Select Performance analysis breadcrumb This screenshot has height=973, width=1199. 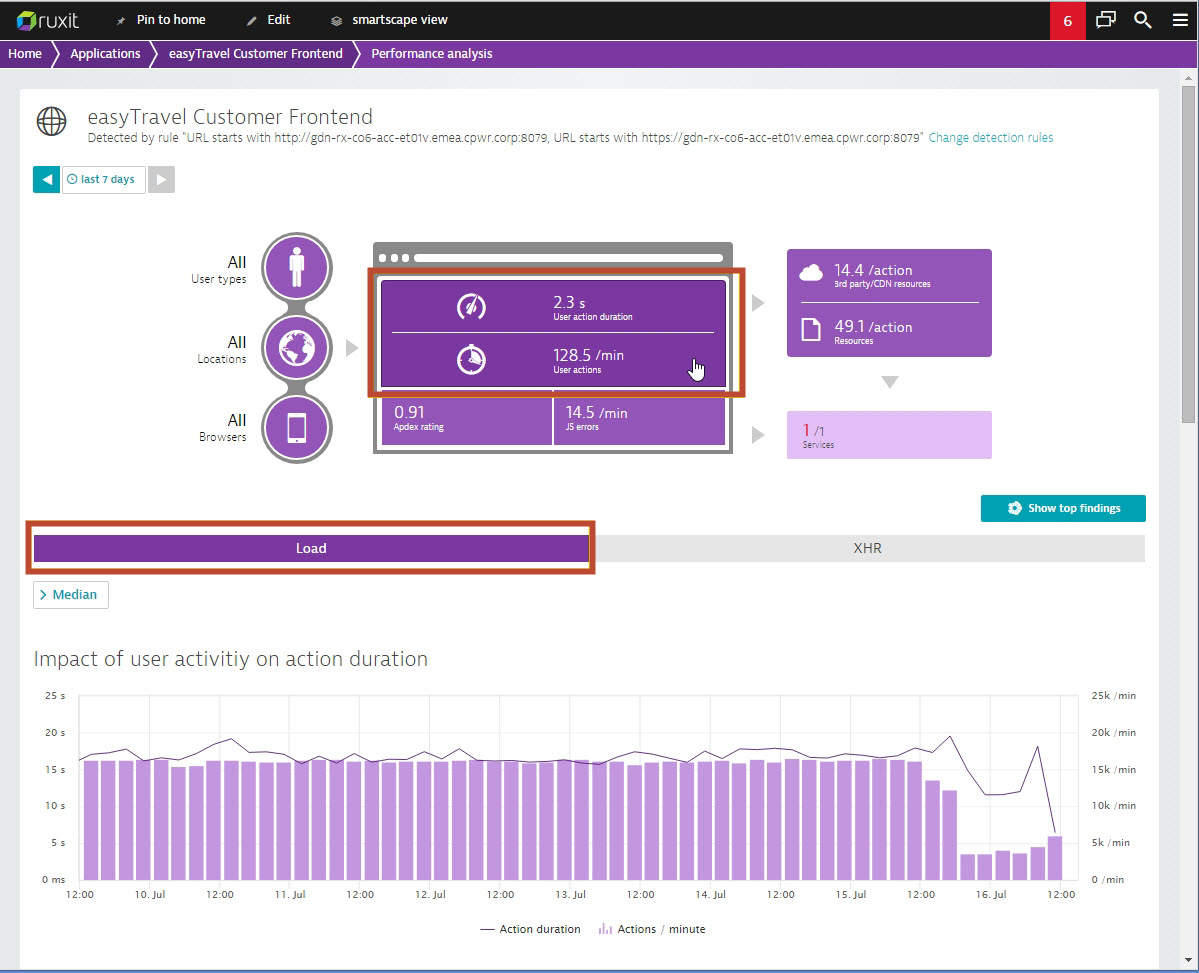coord(431,54)
